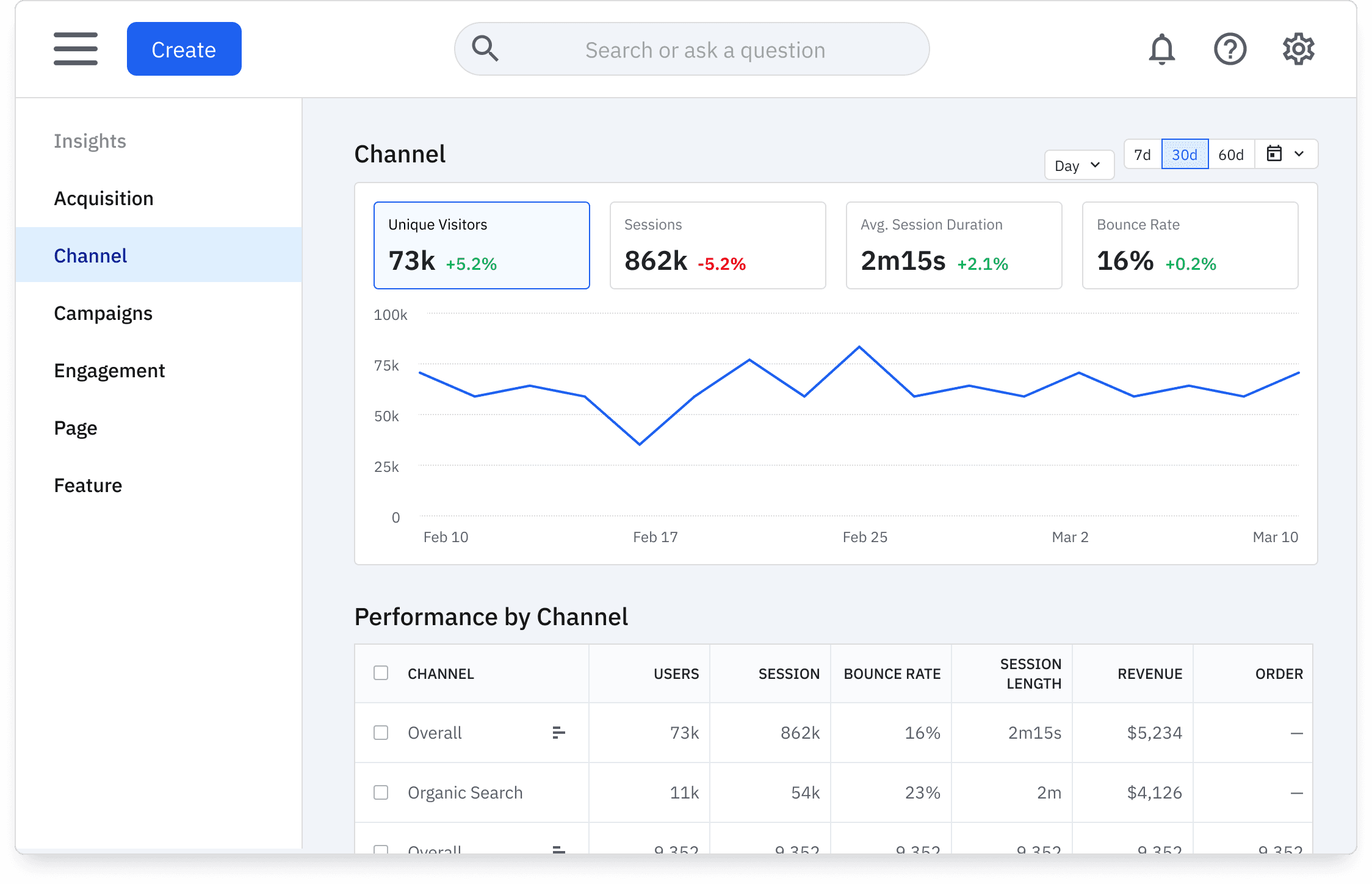
Task: Select the Overall row checkbox
Action: click(380, 733)
